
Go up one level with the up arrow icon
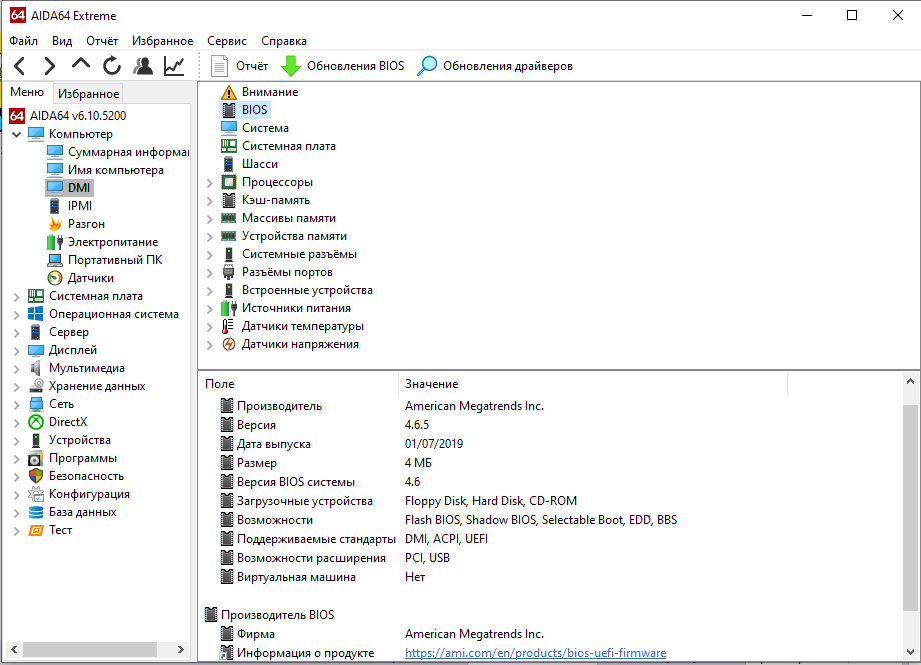click(80, 64)
